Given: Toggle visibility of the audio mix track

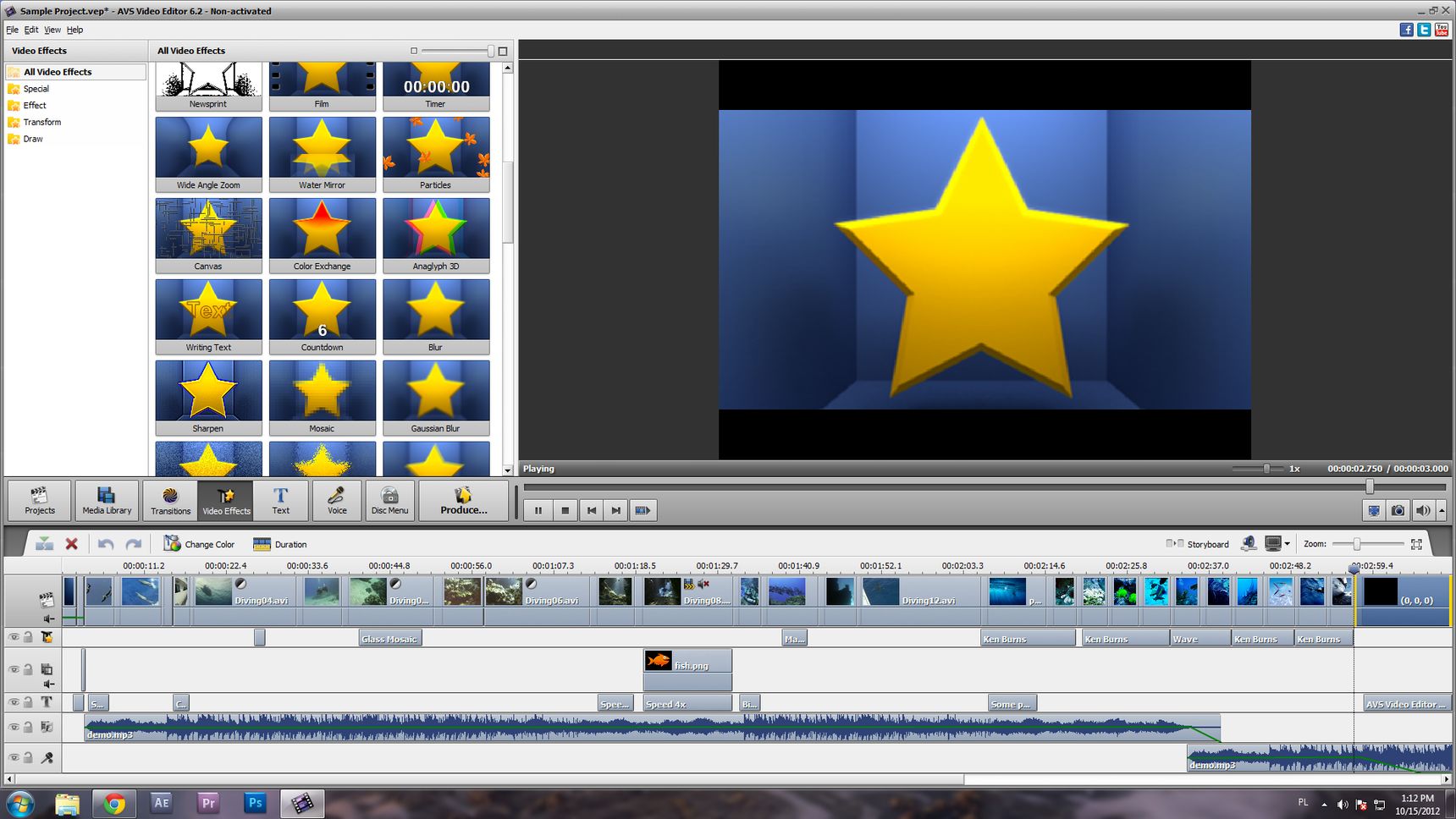Looking at the screenshot, I should point(14,727).
